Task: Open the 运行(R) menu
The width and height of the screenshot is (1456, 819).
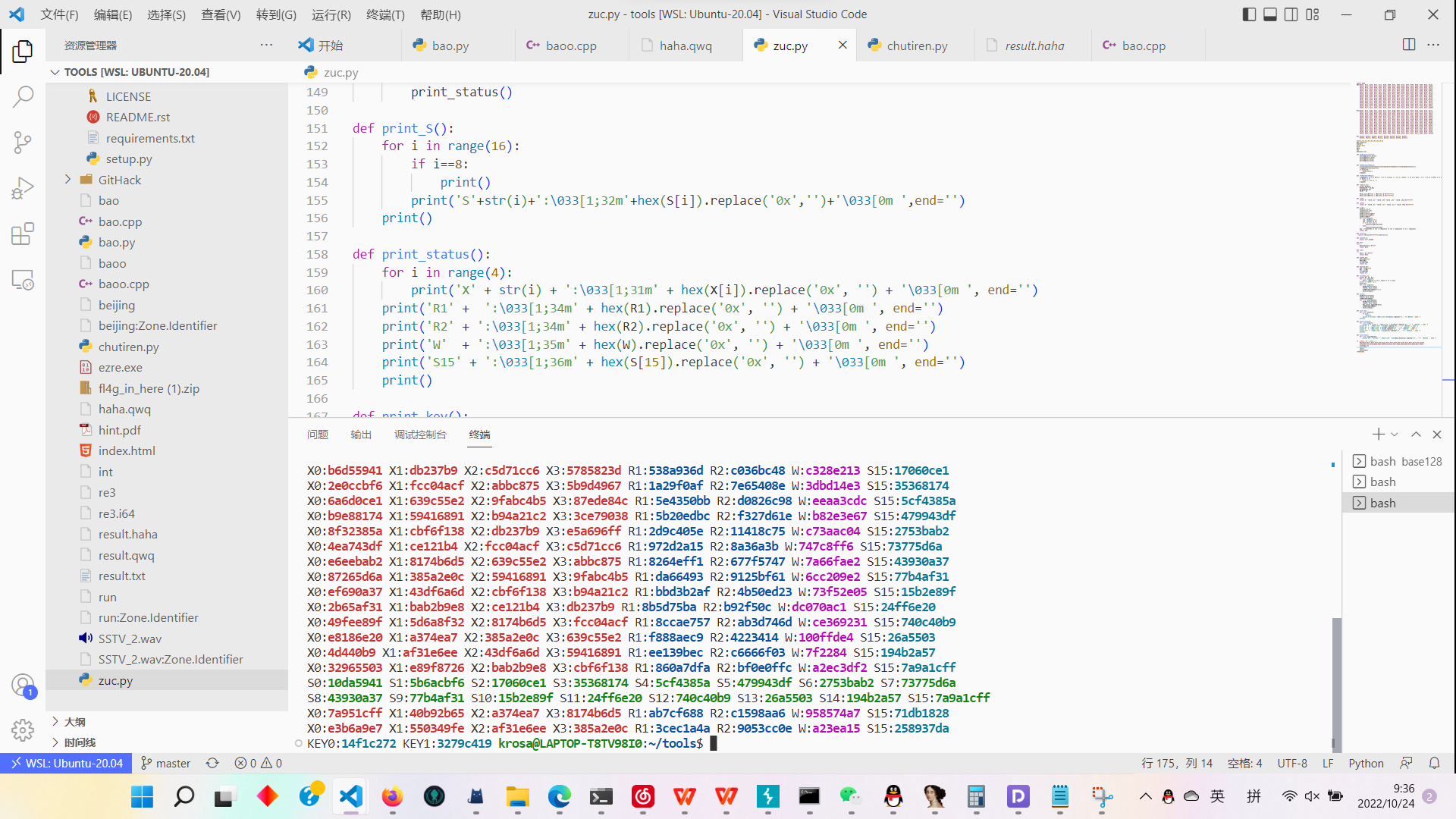Action: pyautogui.click(x=331, y=14)
